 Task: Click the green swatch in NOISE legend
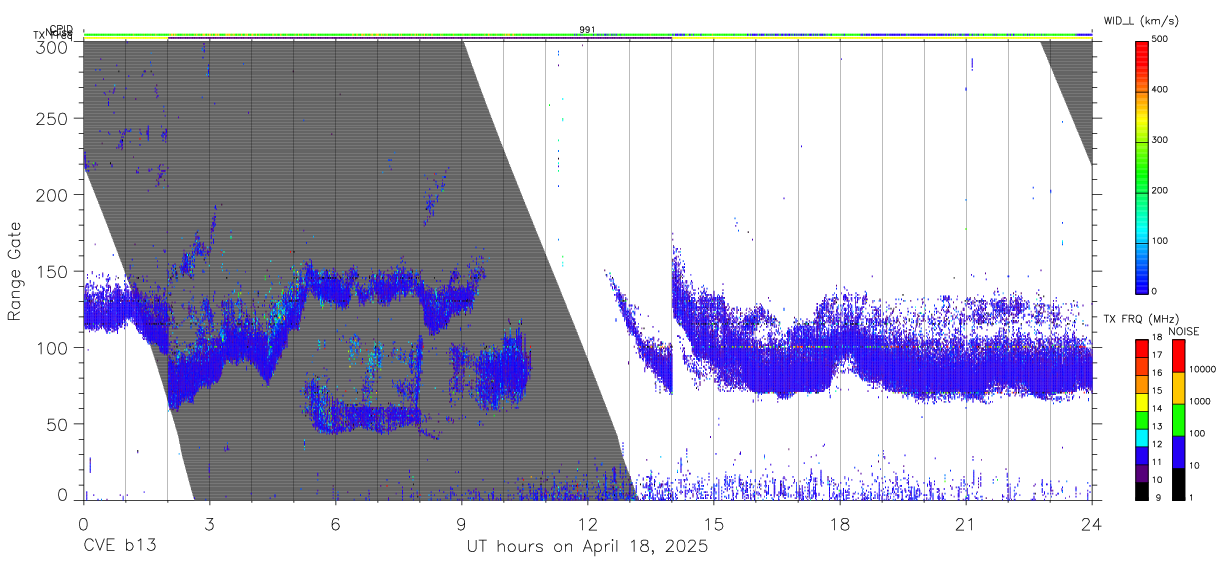pos(1178,419)
